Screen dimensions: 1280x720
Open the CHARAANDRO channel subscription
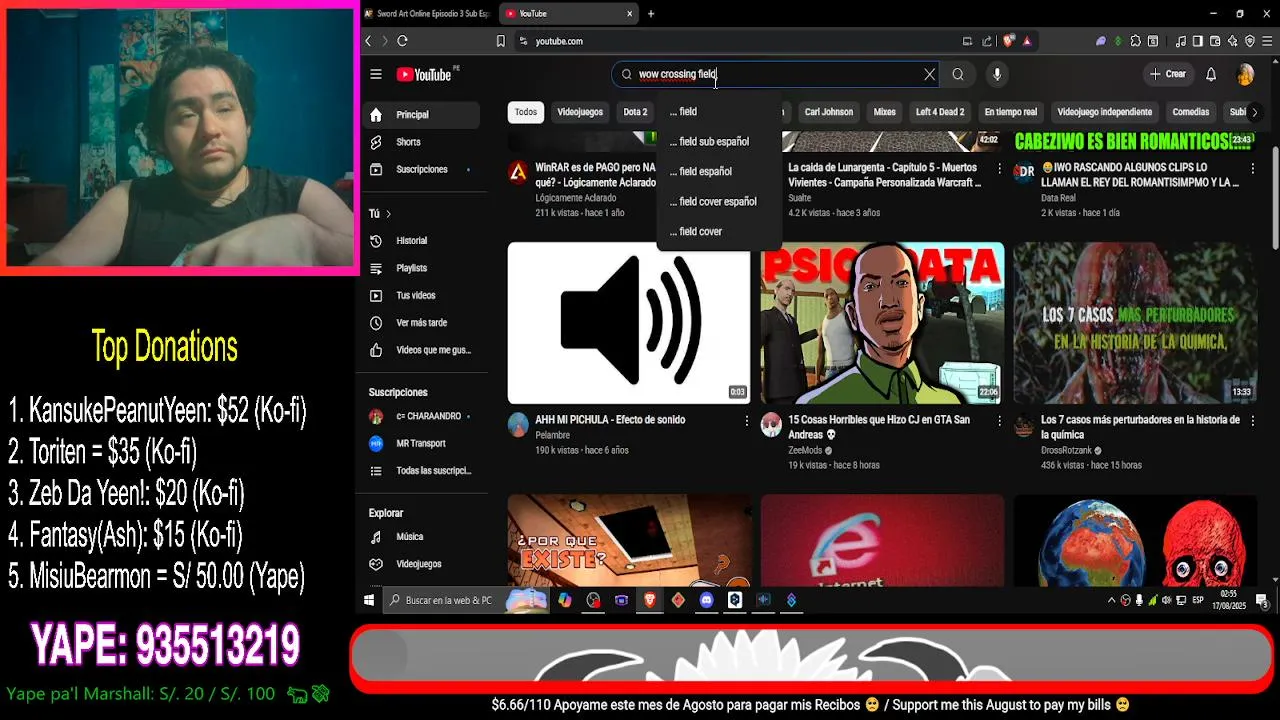[x=420, y=416]
